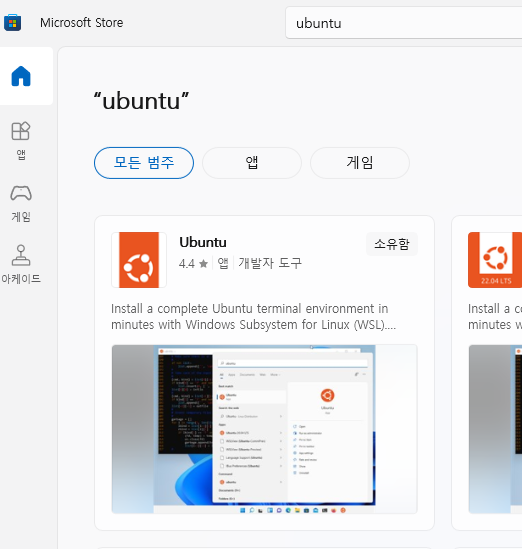
Task: Open the 아케이드 section in sidebar
Action: pos(21,265)
